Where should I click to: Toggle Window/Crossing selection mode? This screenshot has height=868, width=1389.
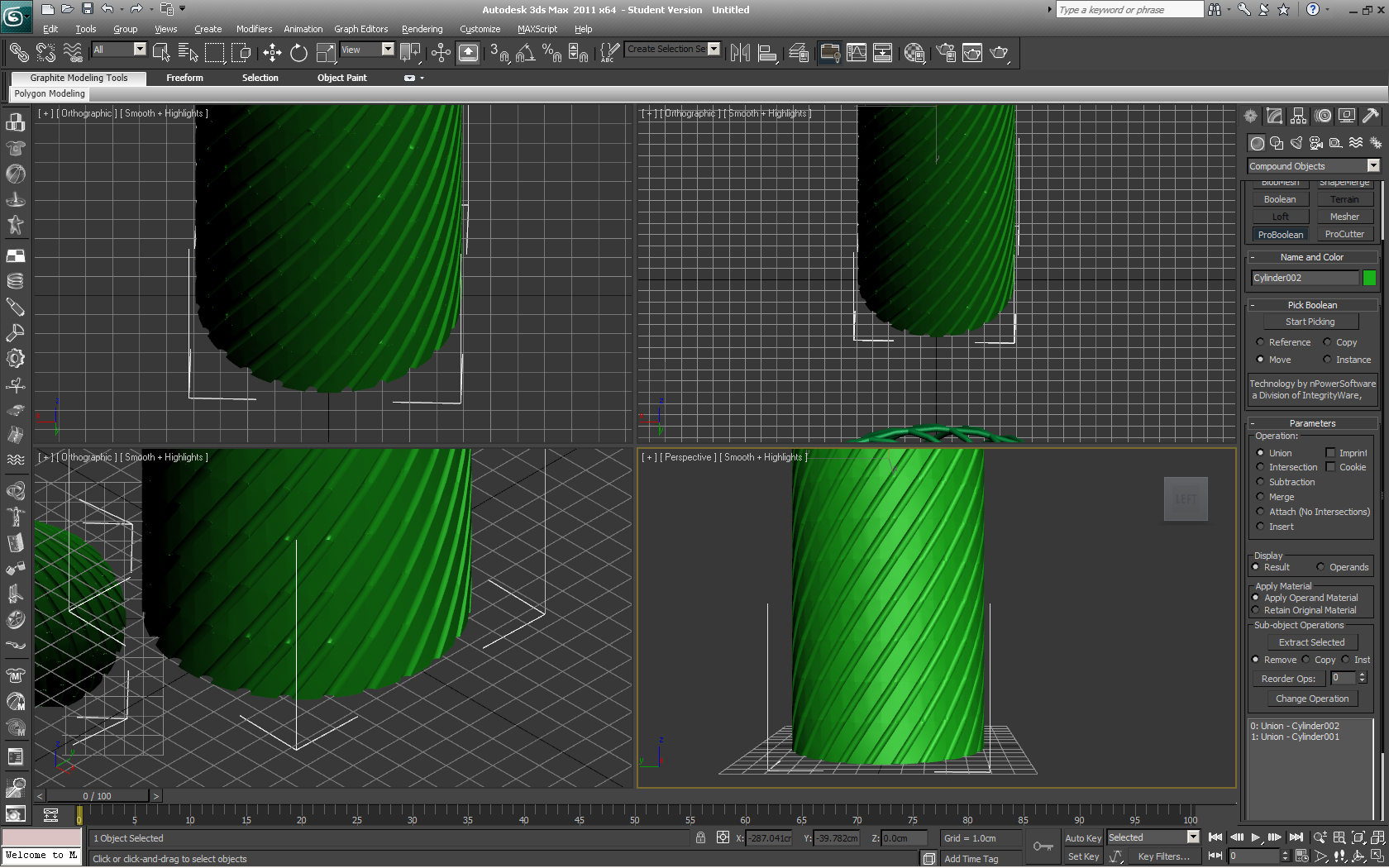[x=241, y=53]
